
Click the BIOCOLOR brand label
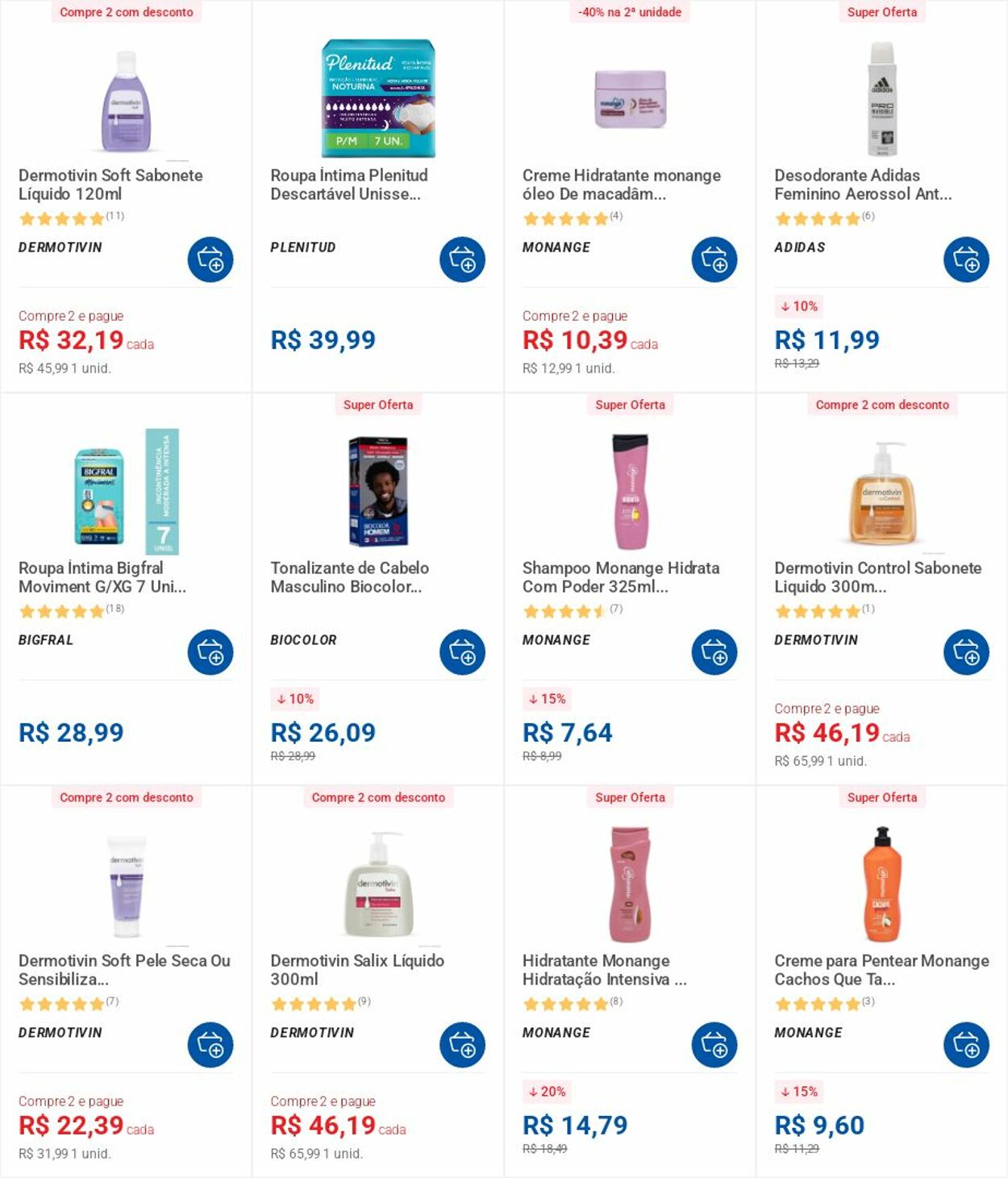point(303,640)
